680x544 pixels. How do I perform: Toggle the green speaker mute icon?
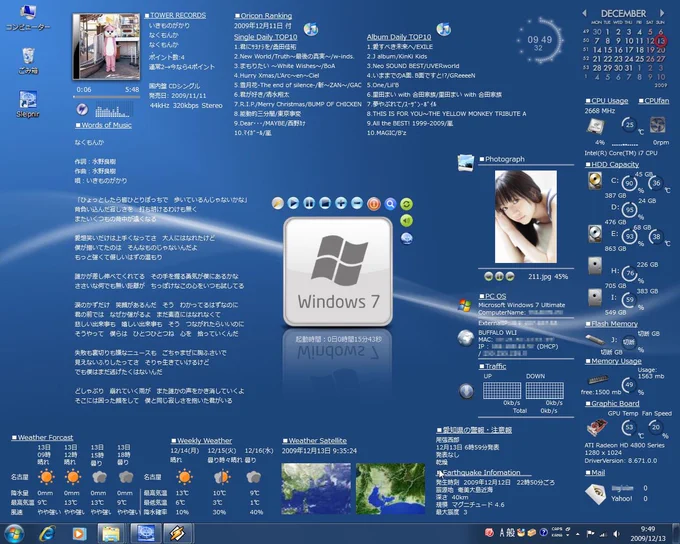[406, 221]
